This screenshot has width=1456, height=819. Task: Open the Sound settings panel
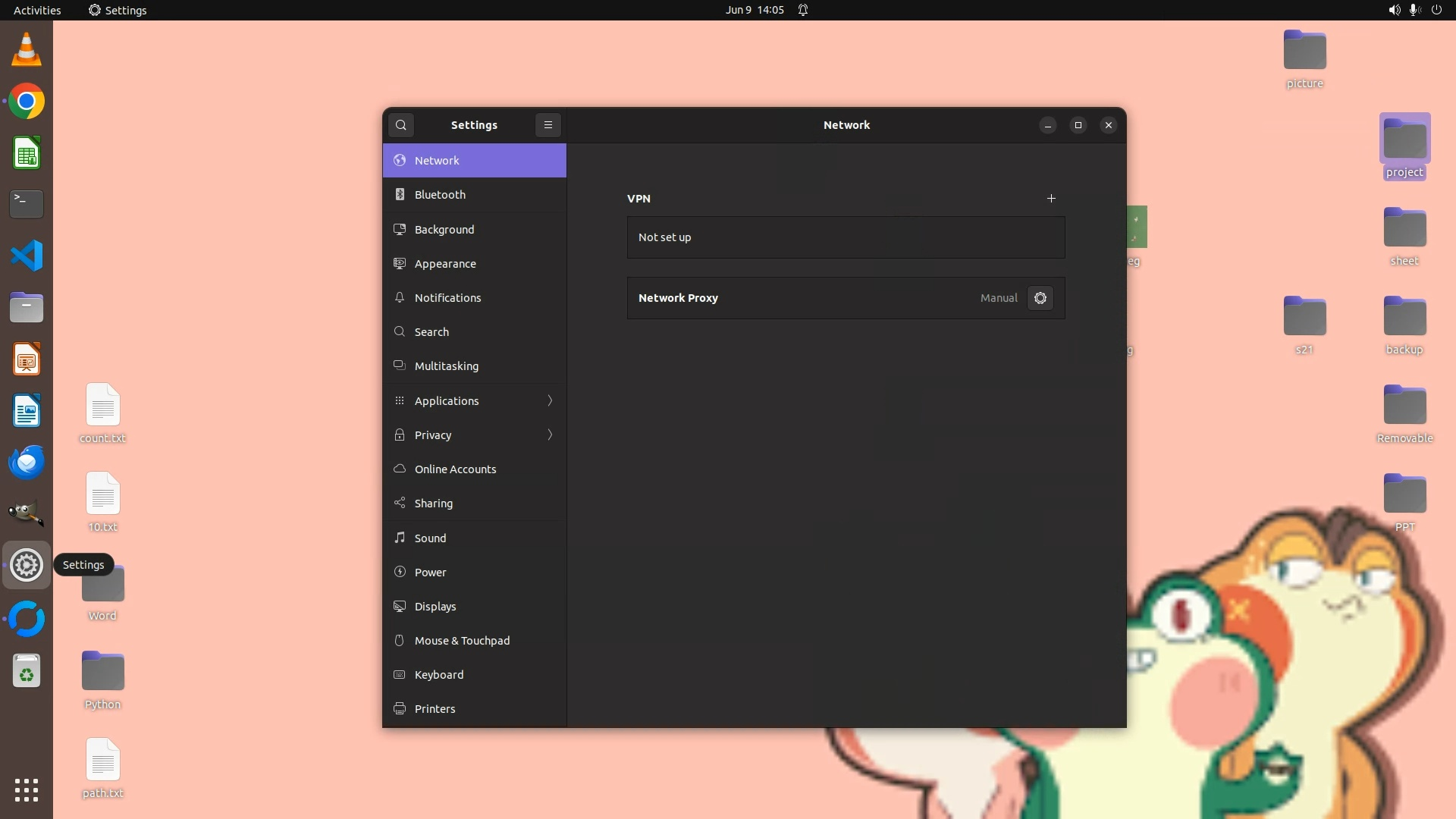[430, 538]
